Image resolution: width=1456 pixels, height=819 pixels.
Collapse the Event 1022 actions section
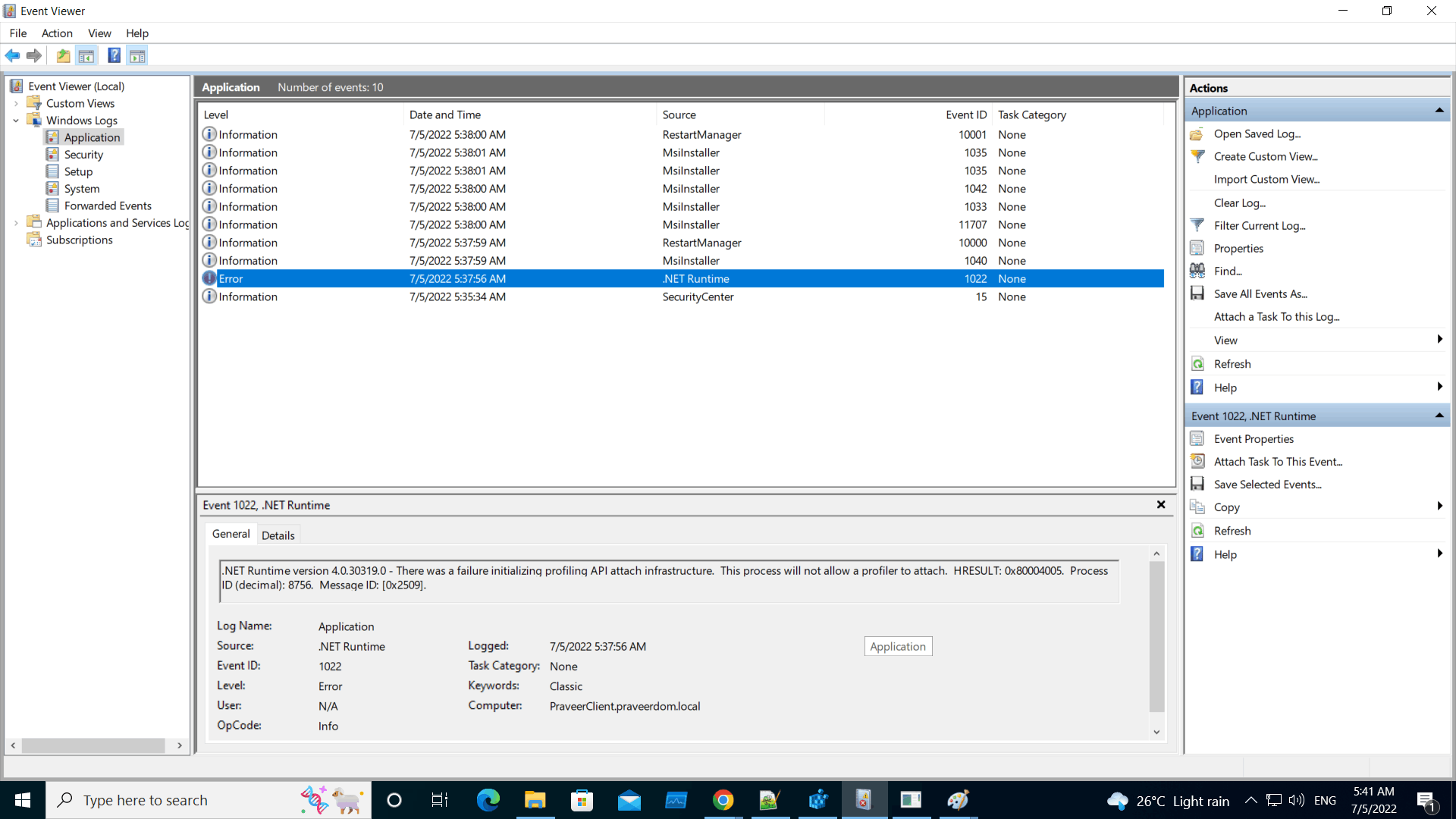(x=1439, y=416)
